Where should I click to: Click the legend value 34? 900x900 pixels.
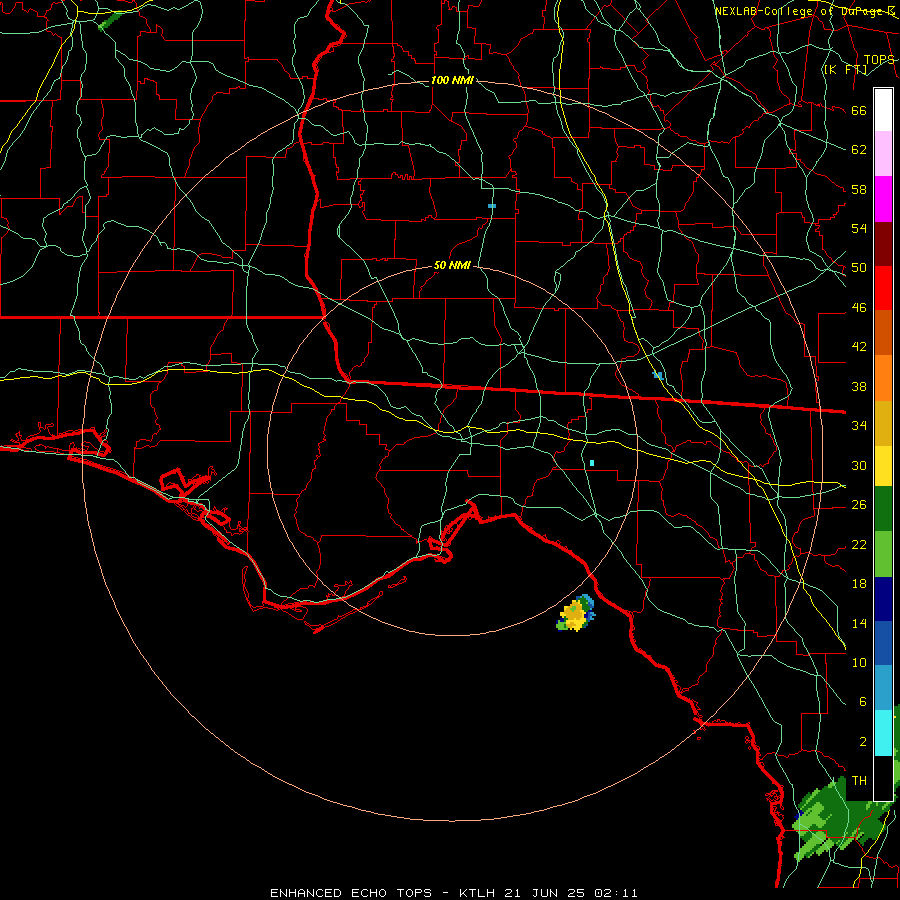pyautogui.click(x=859, y=425)
